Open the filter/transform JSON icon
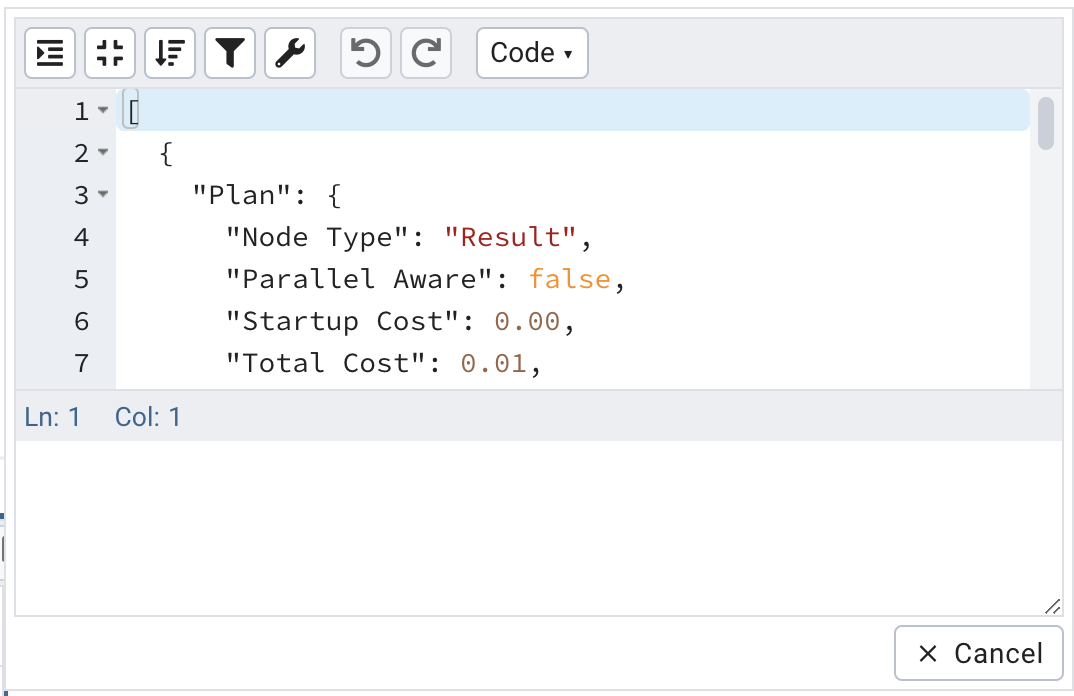The height and width of the screenshot is (696, 1074). (x=229, y=53)
